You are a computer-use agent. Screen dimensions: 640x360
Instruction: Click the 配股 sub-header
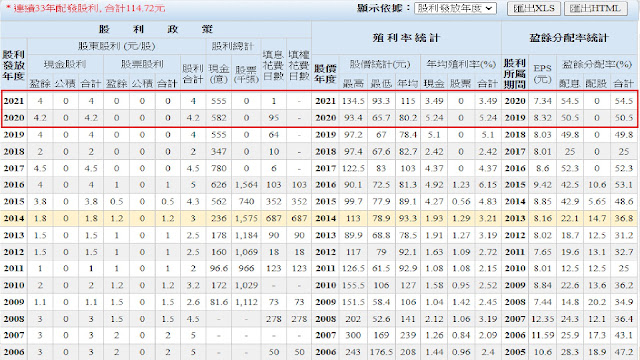pos(596,84)
